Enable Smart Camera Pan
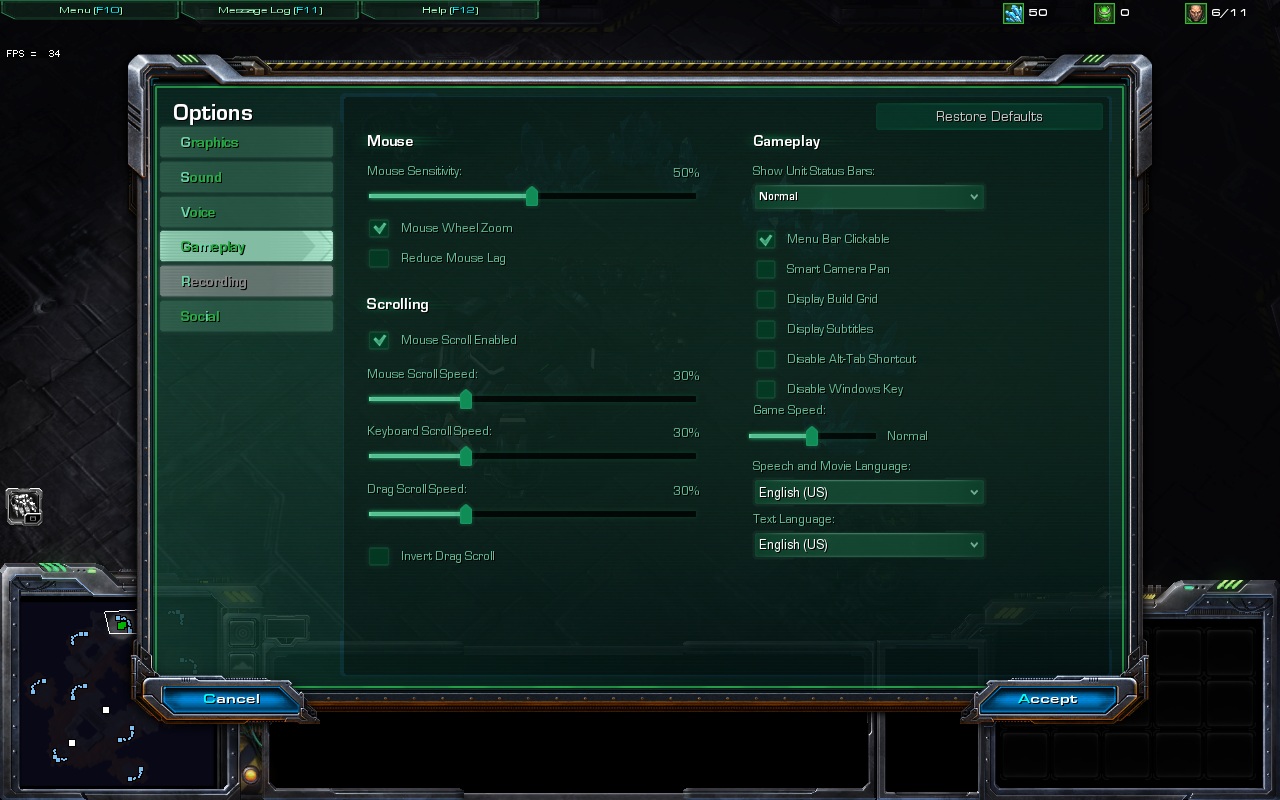The width and height of the screenshot is (1280, 800). (x=765, y=269)
